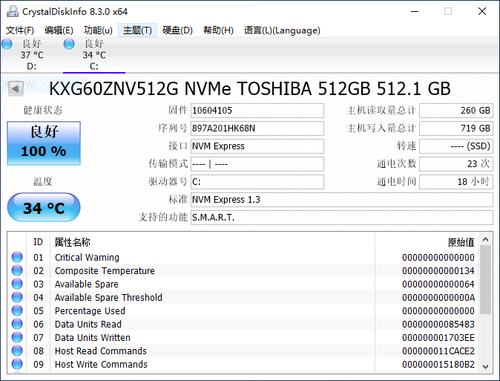This screenshot has width=500, height=381.
Task: Click the ID column header
Action: pos(38,242)
